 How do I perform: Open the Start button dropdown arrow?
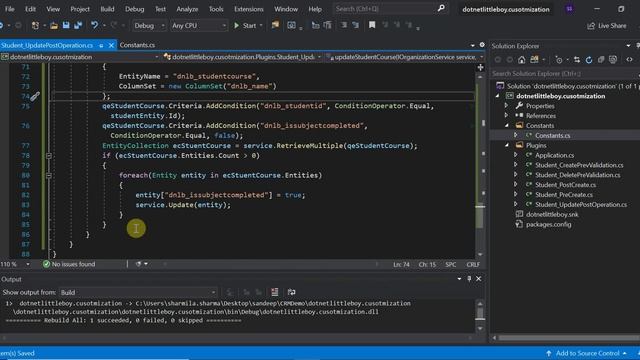pyautogui.click(x=261, y=25)
